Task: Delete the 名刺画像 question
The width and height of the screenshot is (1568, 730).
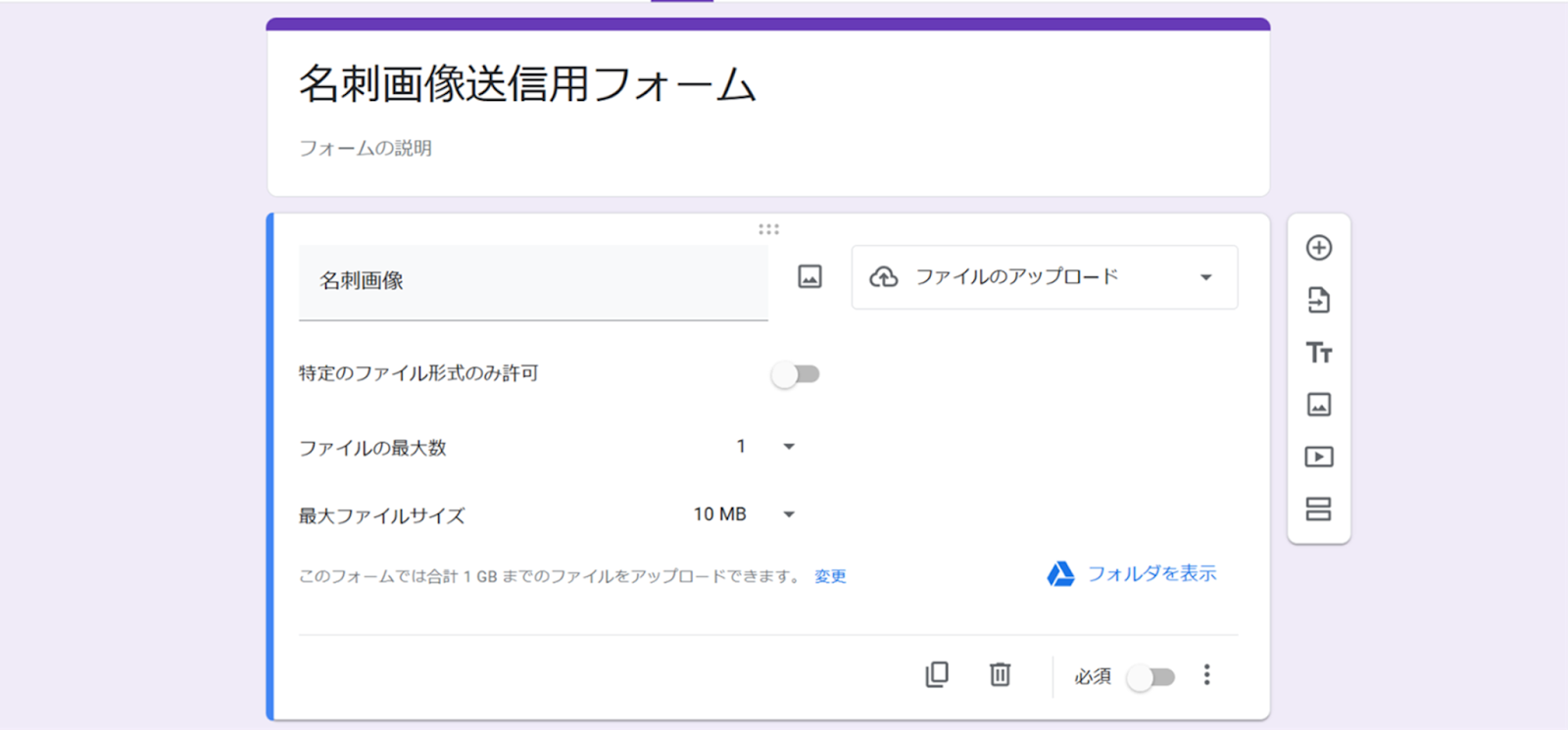Action: (1000, 674)
